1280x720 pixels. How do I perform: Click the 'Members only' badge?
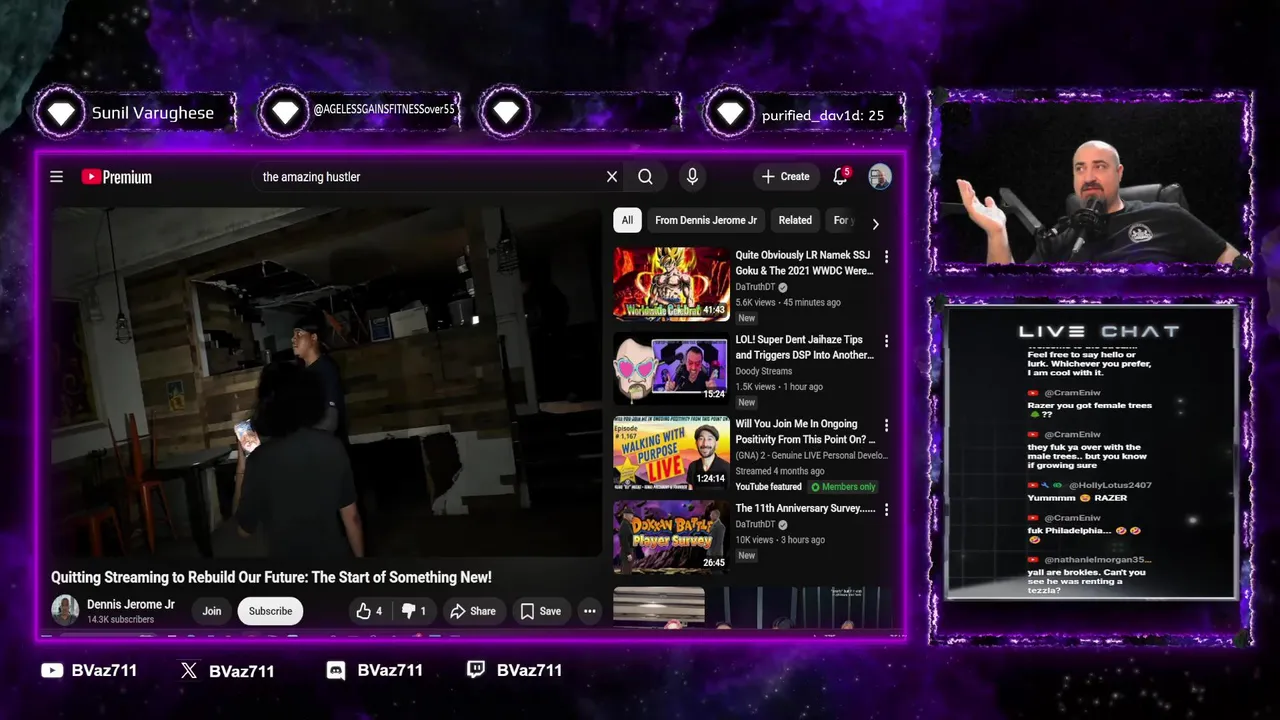coord(843,487)
